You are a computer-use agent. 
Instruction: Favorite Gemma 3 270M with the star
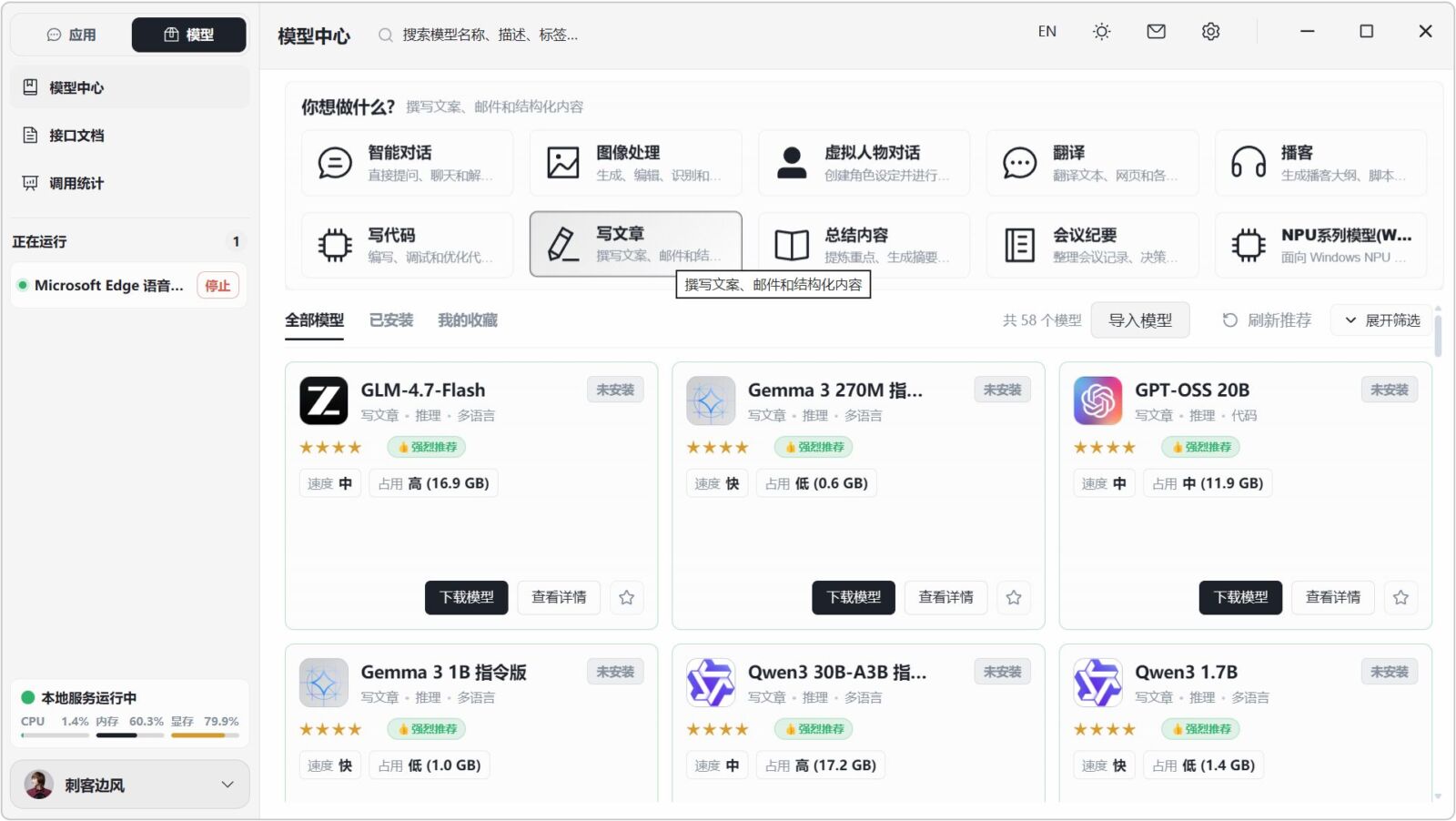coord(1014,598)
